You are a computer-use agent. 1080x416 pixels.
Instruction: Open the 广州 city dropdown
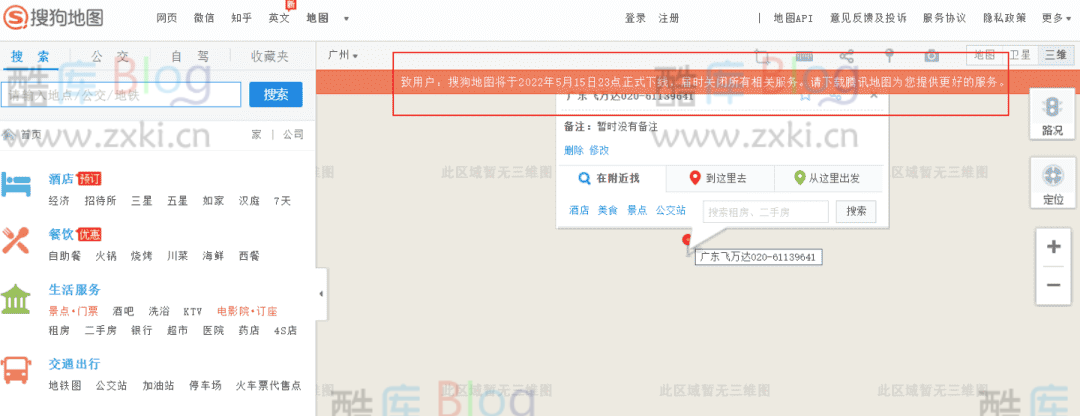pos(343,55)
